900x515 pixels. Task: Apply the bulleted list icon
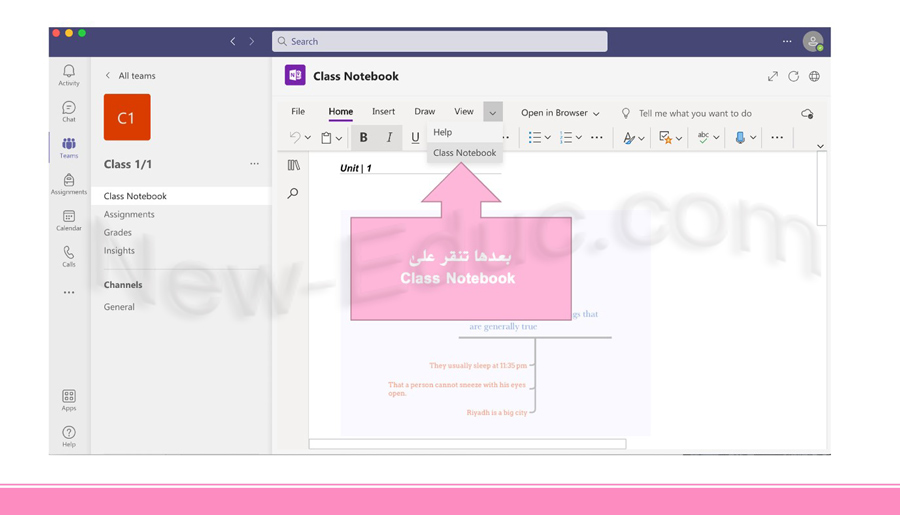click(534, 137)
